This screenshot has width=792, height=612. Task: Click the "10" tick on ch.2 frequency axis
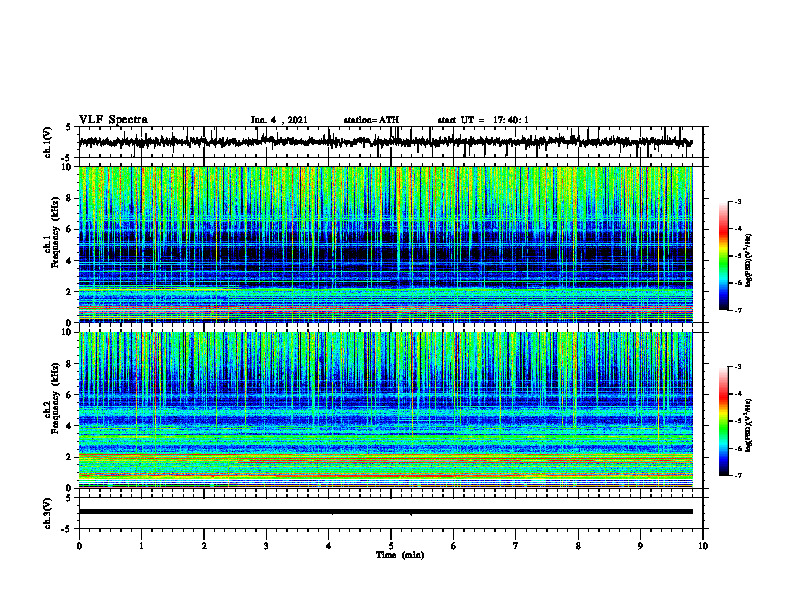[67, 333]
